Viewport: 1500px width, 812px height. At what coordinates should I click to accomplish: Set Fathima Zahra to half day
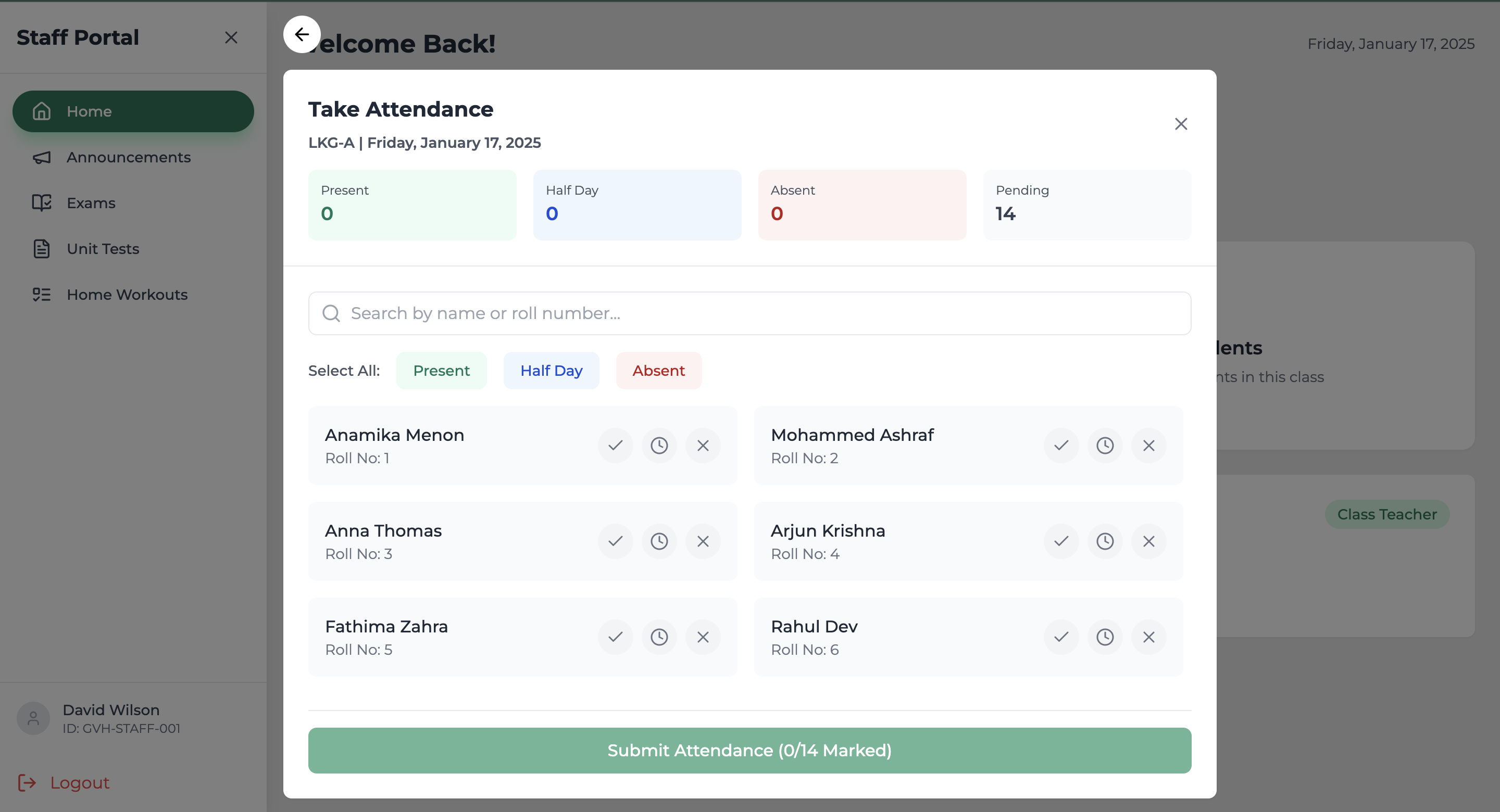click(x=658, y=637)
